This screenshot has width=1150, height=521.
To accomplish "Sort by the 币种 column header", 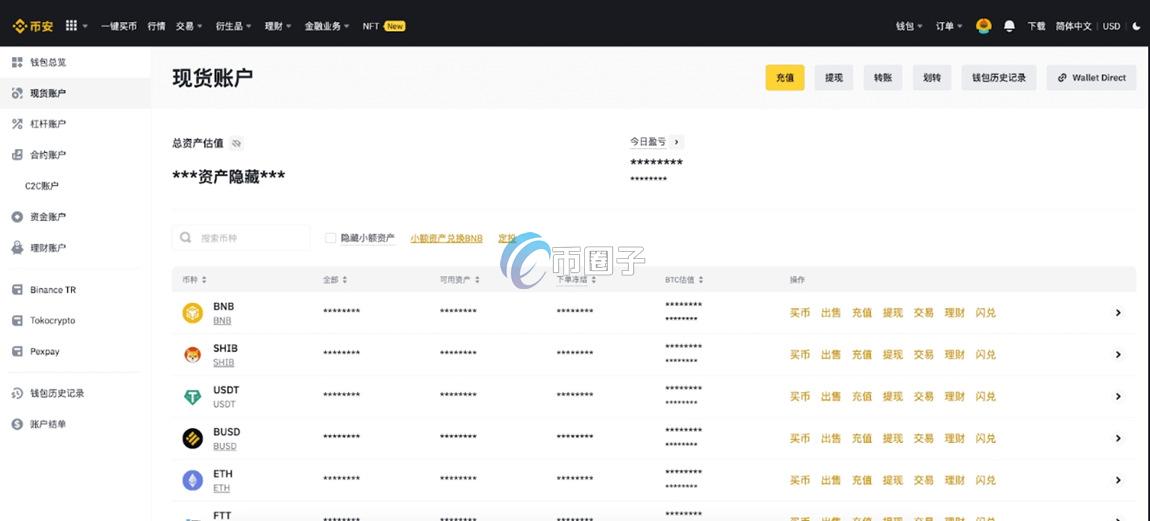I will pyautogui.click(x=194, y=280).
